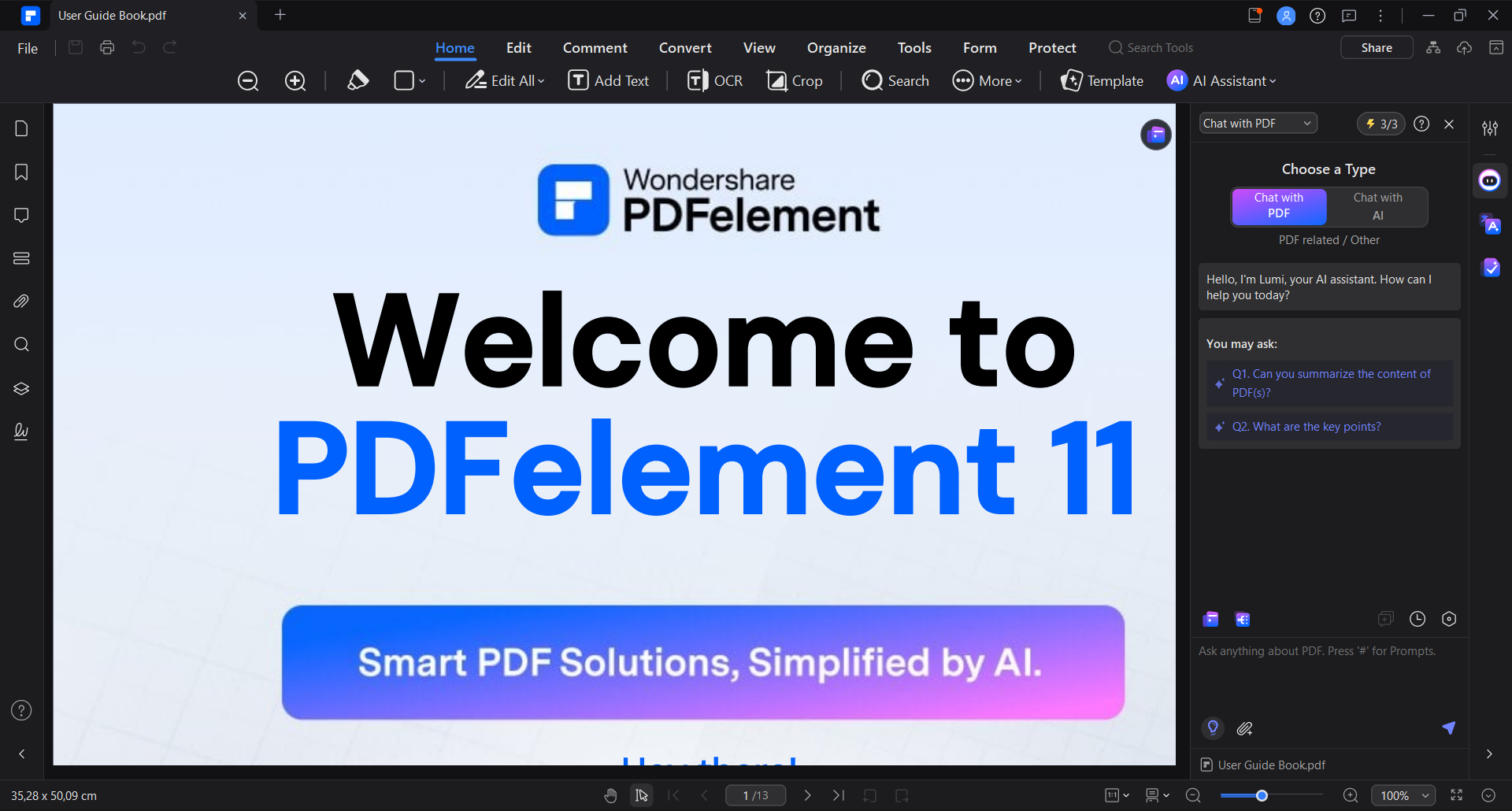Click the Share button
The height and width of the screenshot is (811, 1512).
[1377, 48]
